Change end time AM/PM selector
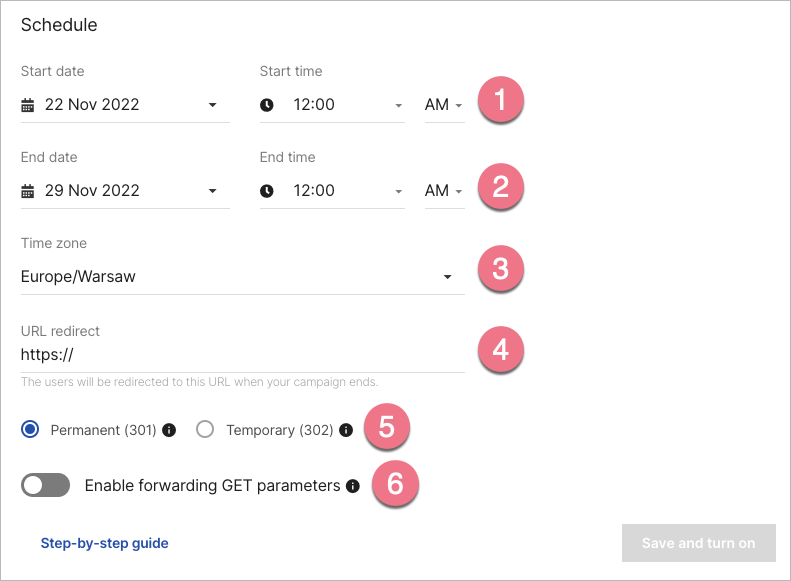Screen dimensions: 791x581 pyautogui.click(x=444, y=191)
